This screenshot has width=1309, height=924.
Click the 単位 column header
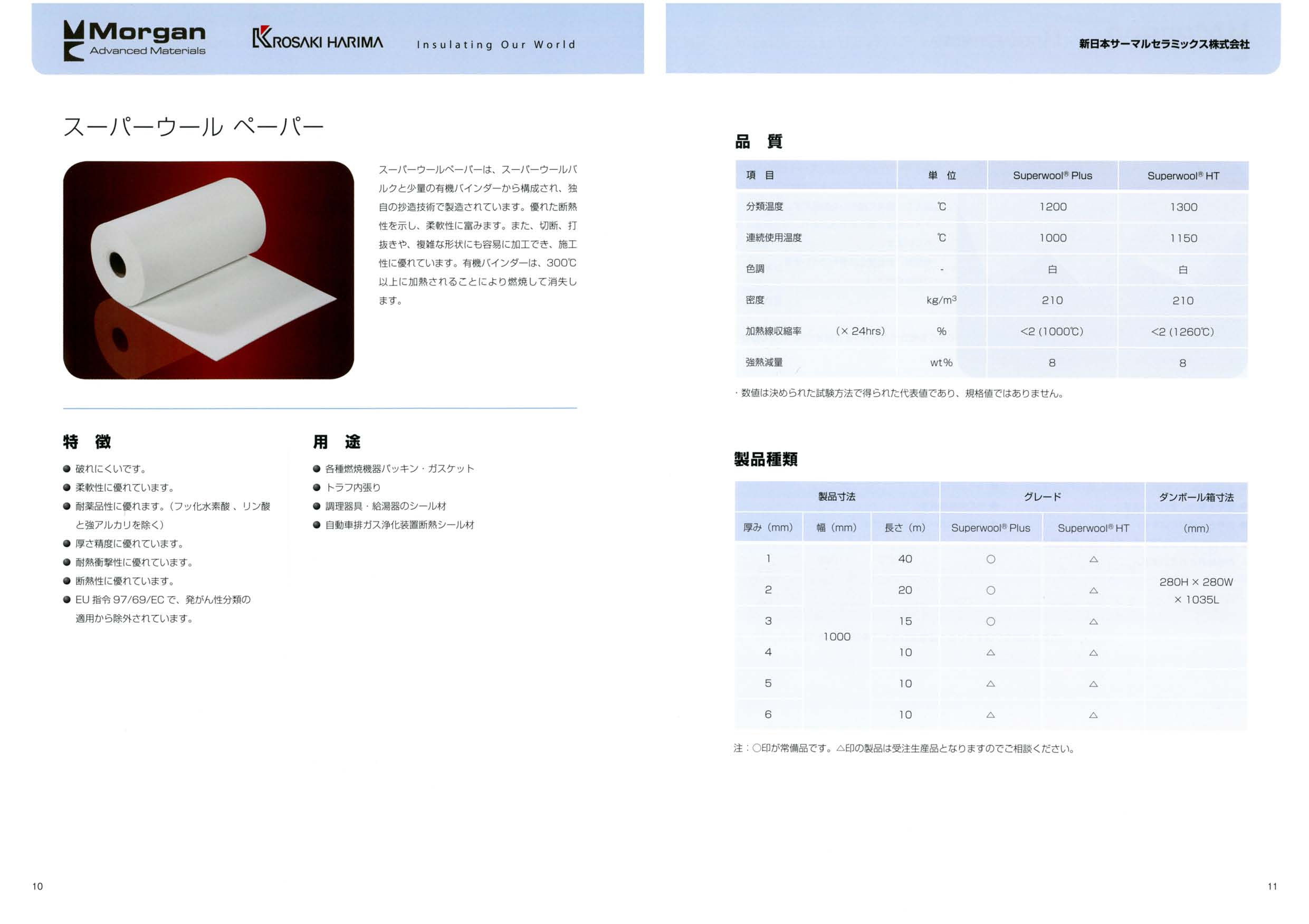click(942, 176)
